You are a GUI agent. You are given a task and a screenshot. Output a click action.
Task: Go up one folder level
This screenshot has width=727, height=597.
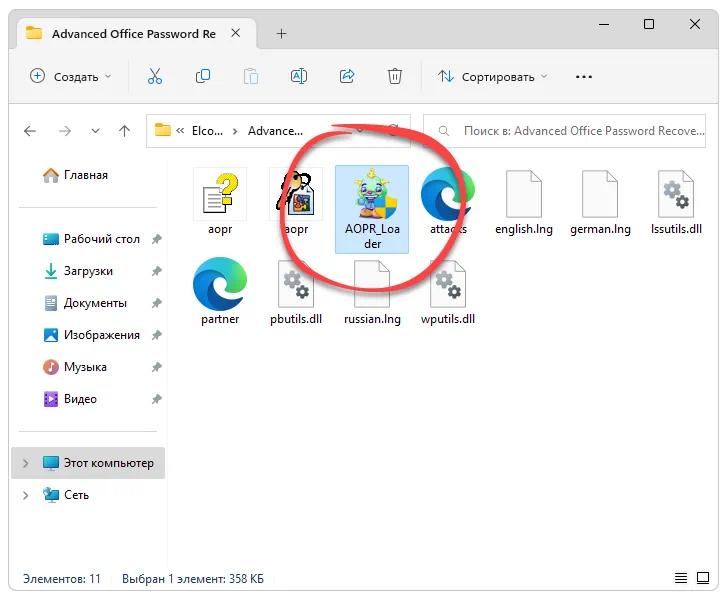pyautogui.click(x=124, y=131)
